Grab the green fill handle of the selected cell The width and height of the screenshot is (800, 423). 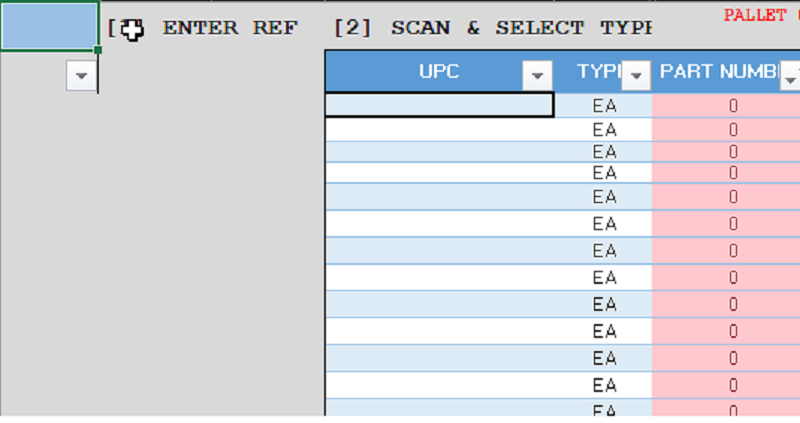point(98,50)
